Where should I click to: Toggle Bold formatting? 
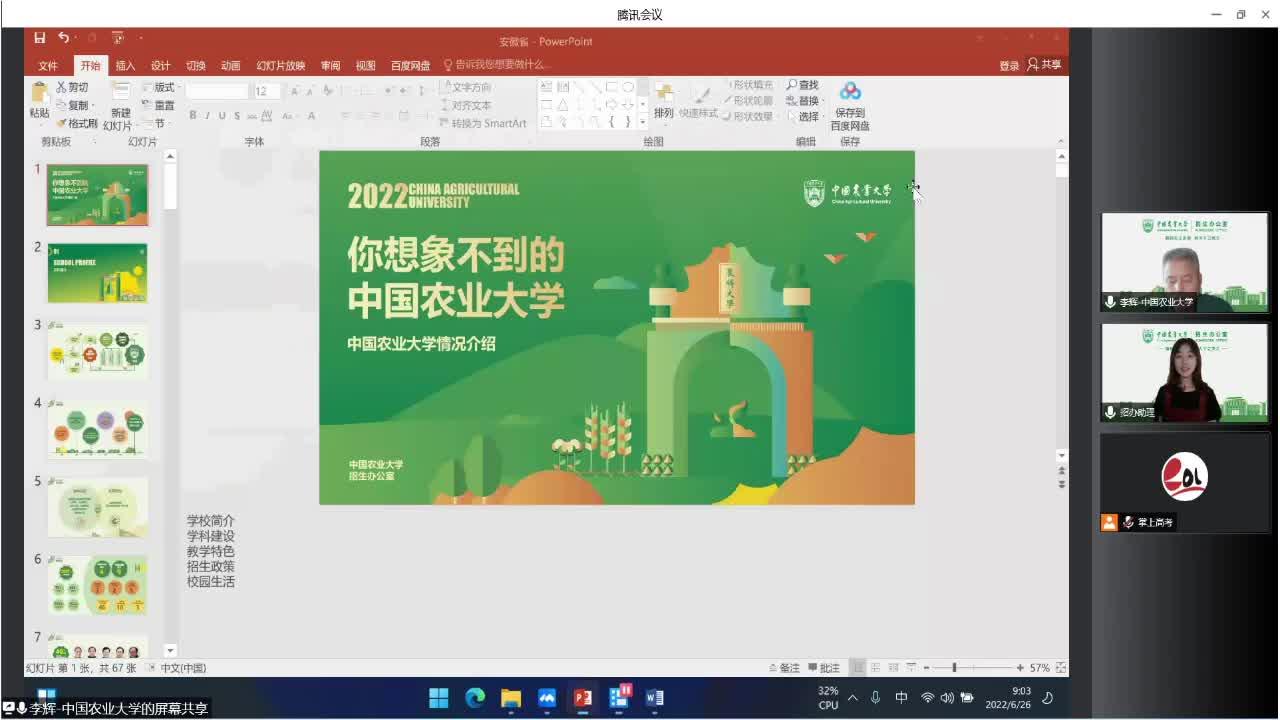[x=193, y=116]
